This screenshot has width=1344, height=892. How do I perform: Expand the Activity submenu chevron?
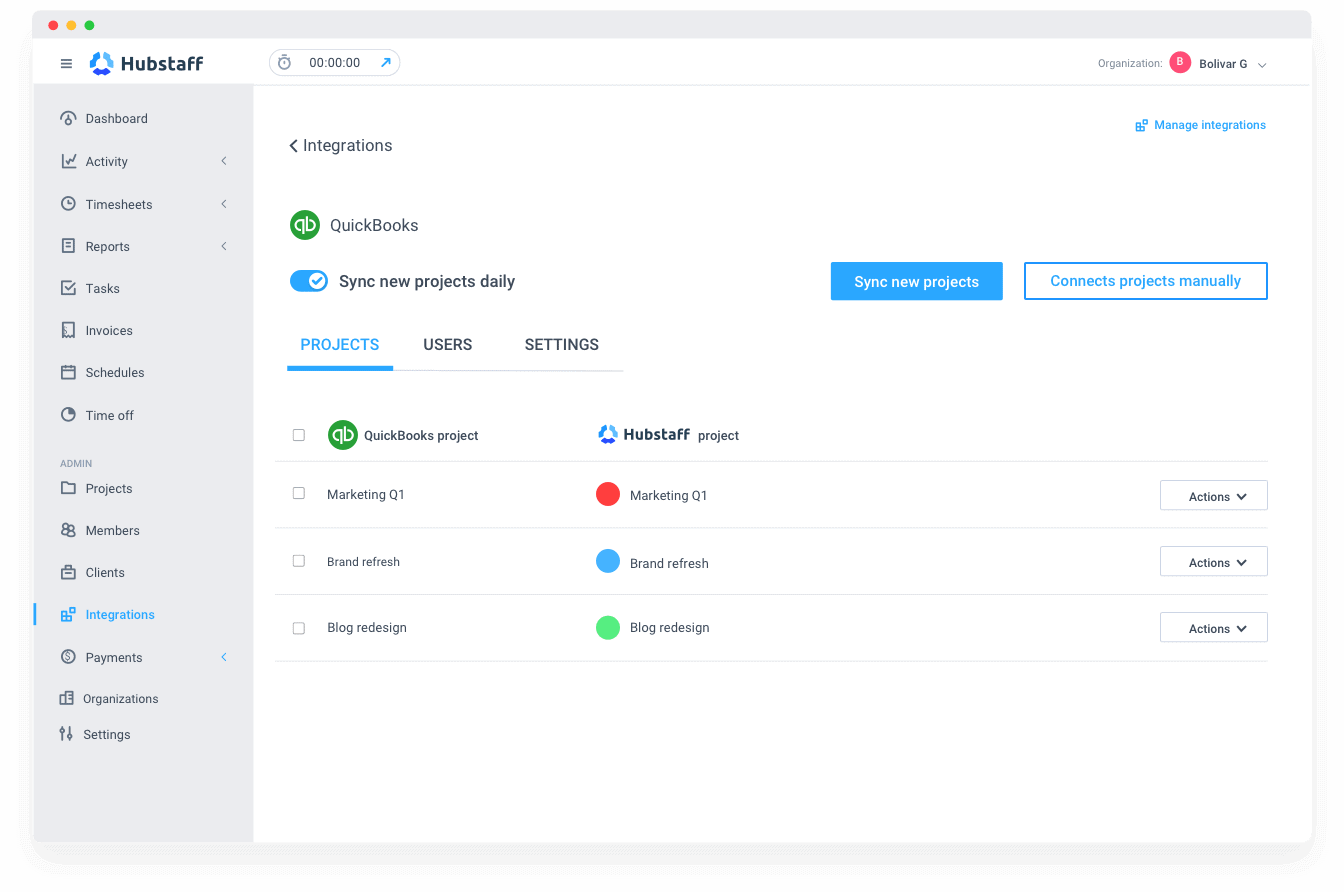click(x=224, y=161)
